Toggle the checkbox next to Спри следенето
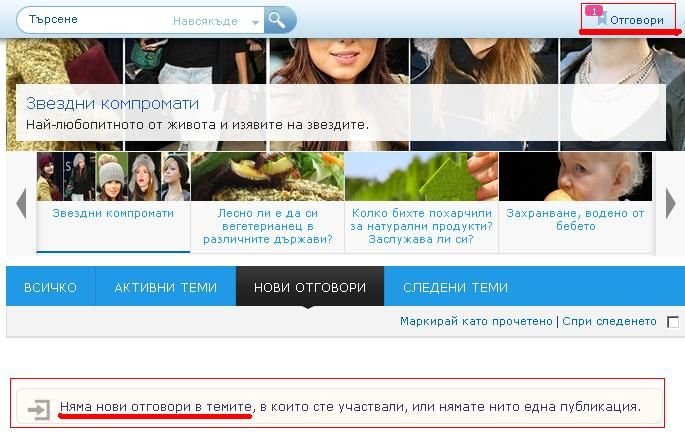Image resolution: width=685 pixels, height=438 pixels. click(x=672, y=322)
